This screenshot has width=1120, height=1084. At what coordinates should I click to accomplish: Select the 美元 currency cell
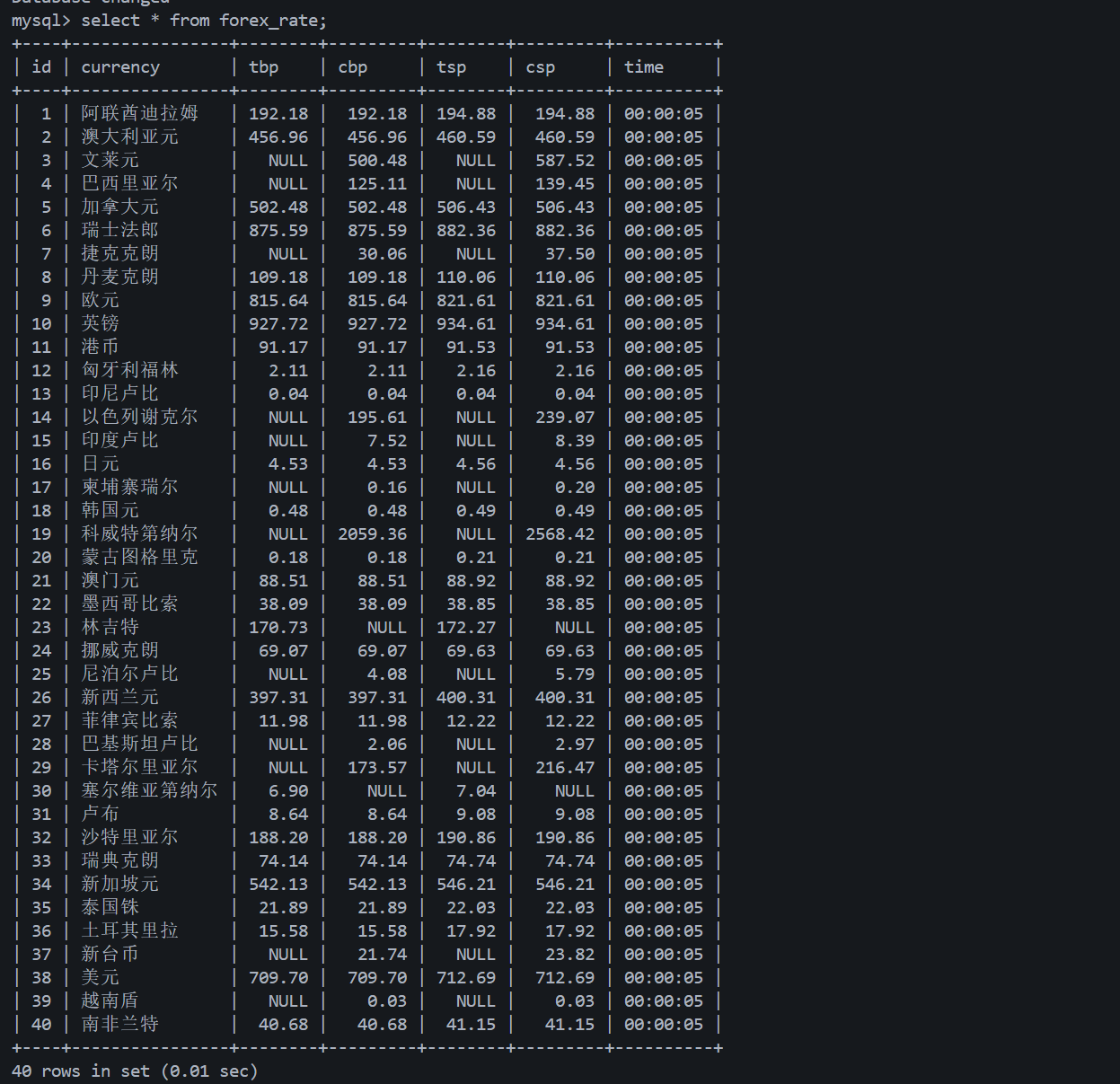[x=101, y=977]
